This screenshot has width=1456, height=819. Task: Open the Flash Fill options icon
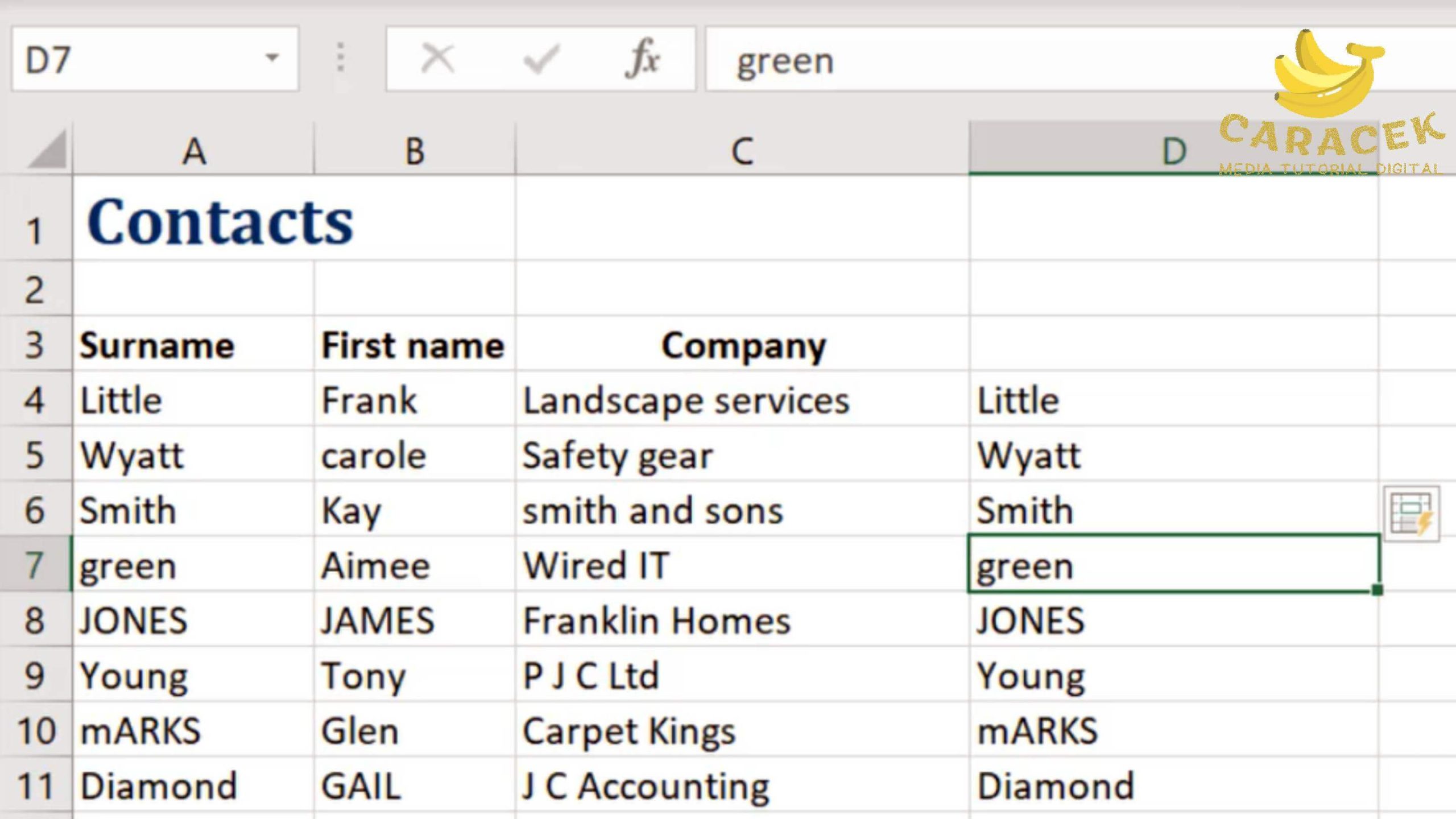click(x=1411, y=514)
